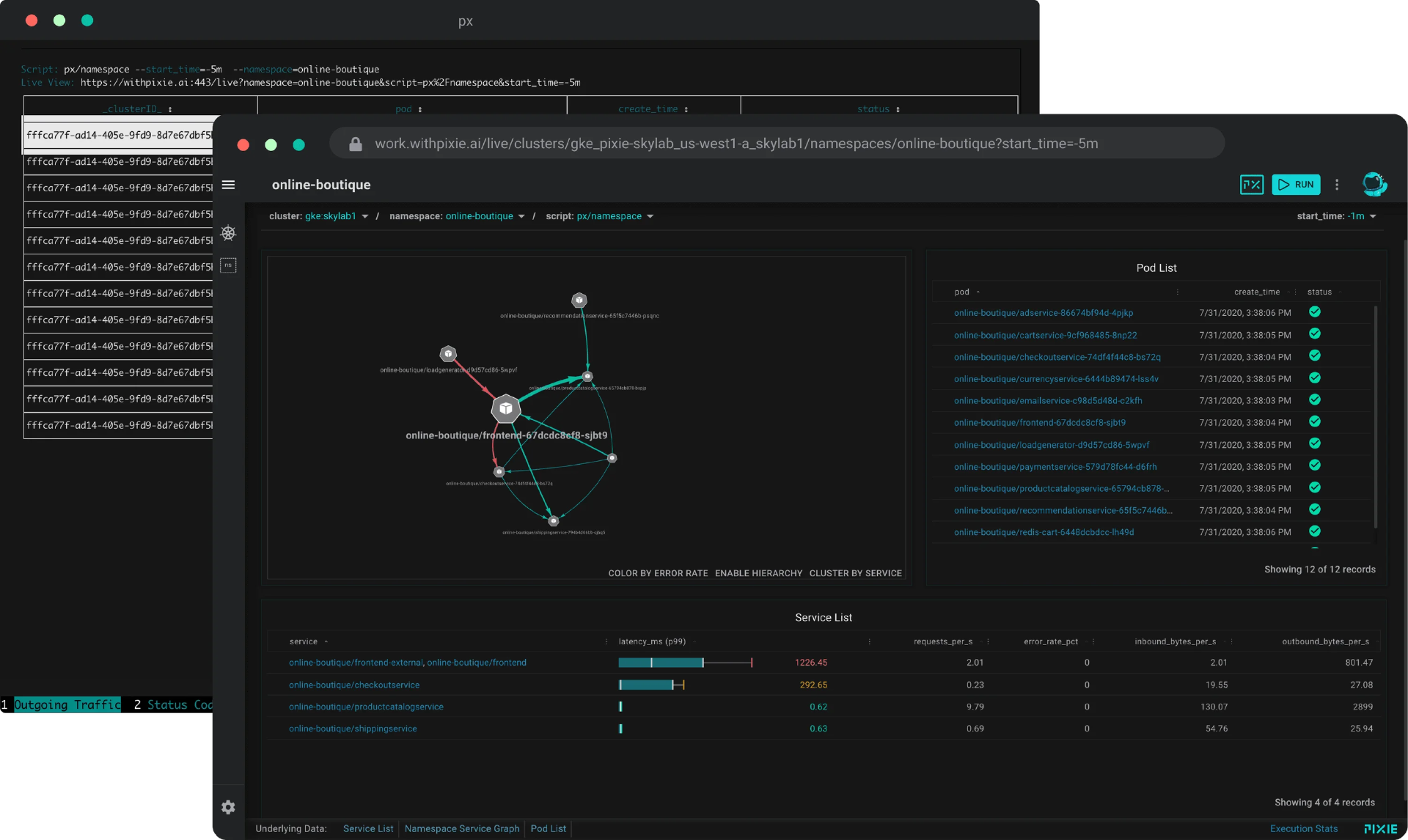
Task: Open the hamburger menu
Action: coord(228,185)
